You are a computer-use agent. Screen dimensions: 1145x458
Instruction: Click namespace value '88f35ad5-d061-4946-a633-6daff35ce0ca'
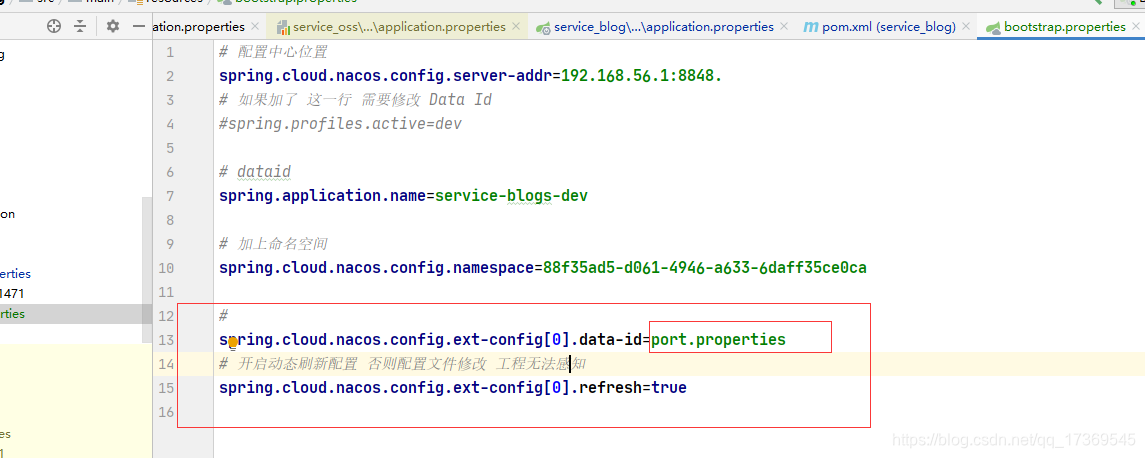[x=704, y=268]
